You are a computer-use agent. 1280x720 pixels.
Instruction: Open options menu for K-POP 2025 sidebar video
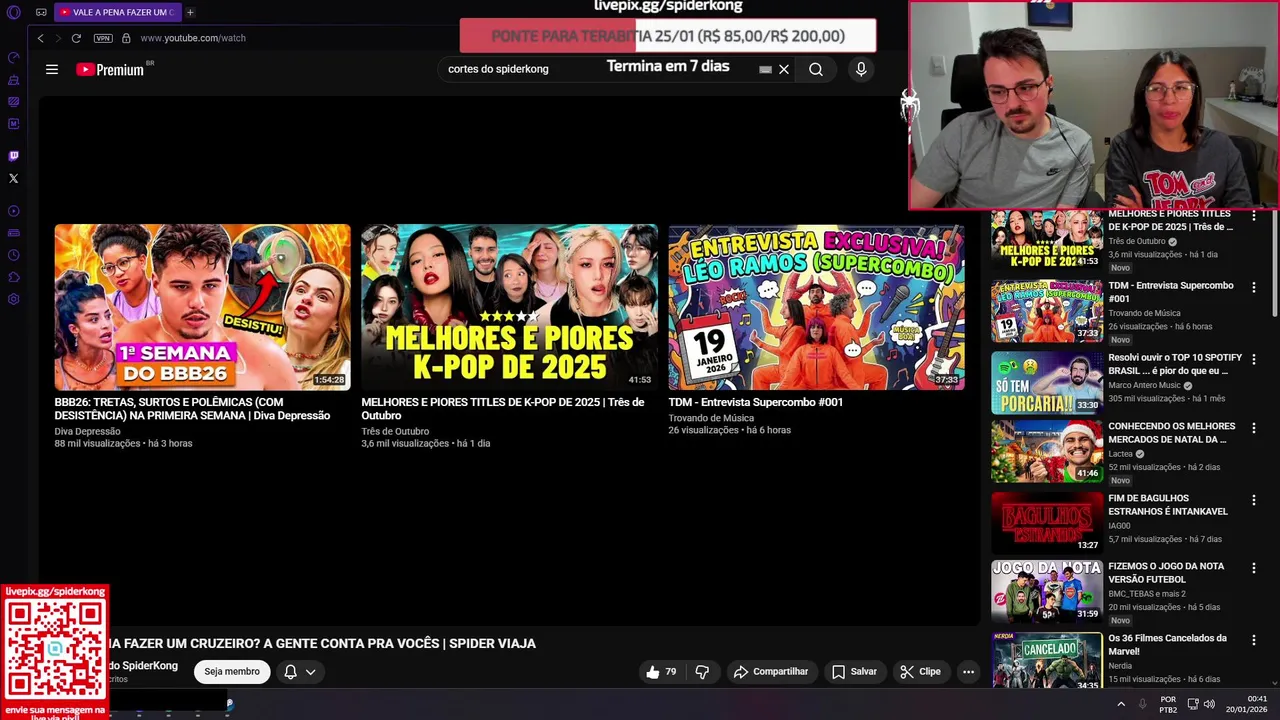coord(1254,215)
